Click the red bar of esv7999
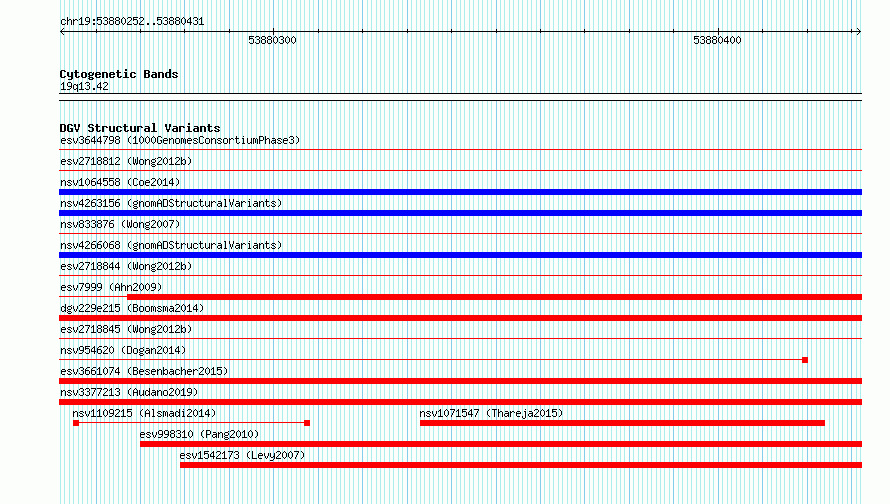The image size is (890, 504). [494, 297]
